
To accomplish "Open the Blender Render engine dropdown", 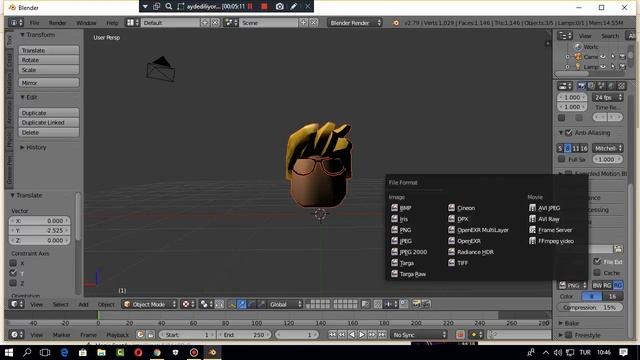I will [355, 23].
